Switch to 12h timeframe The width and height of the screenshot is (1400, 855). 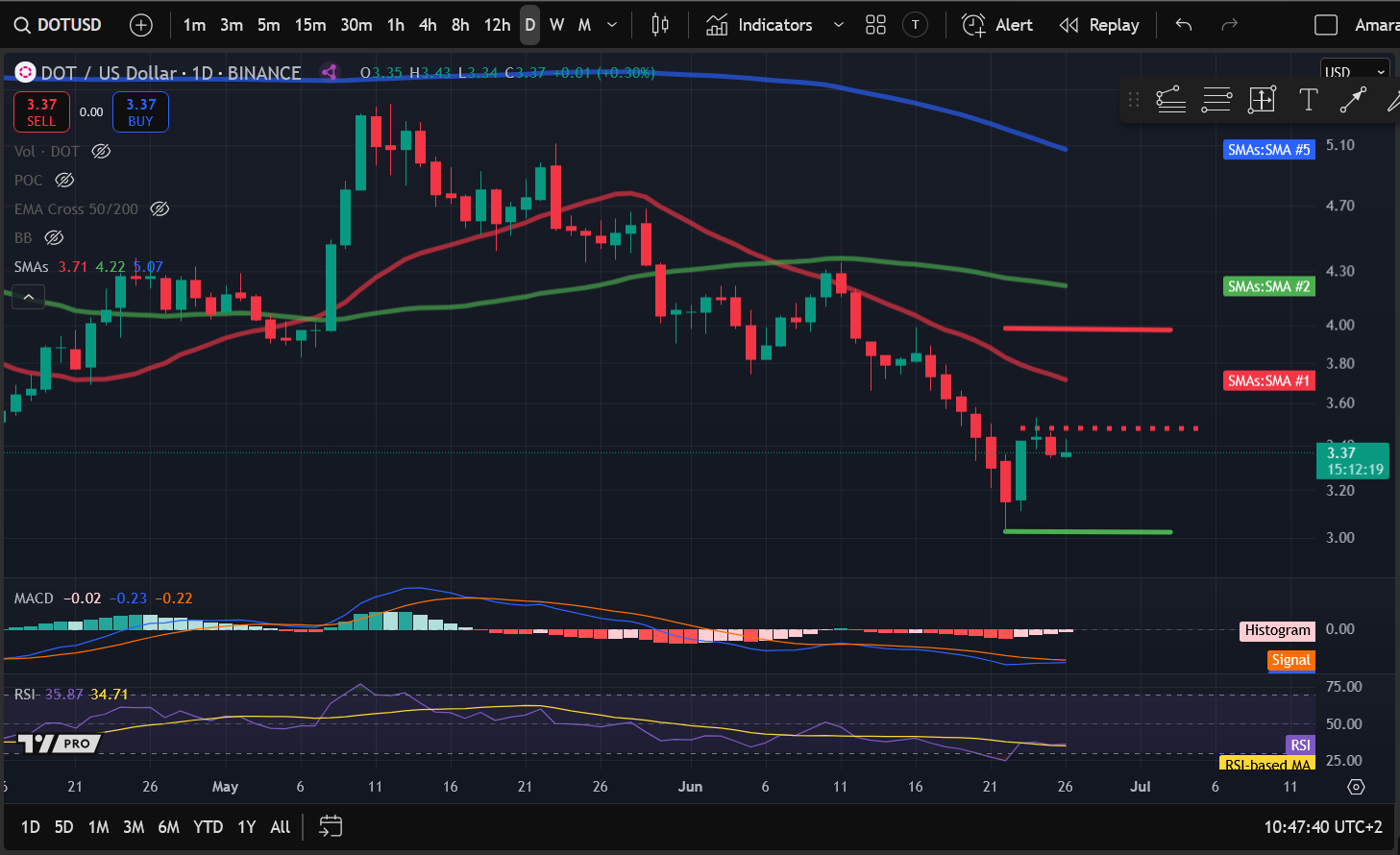pyautogui.click(x=497, y=25)
